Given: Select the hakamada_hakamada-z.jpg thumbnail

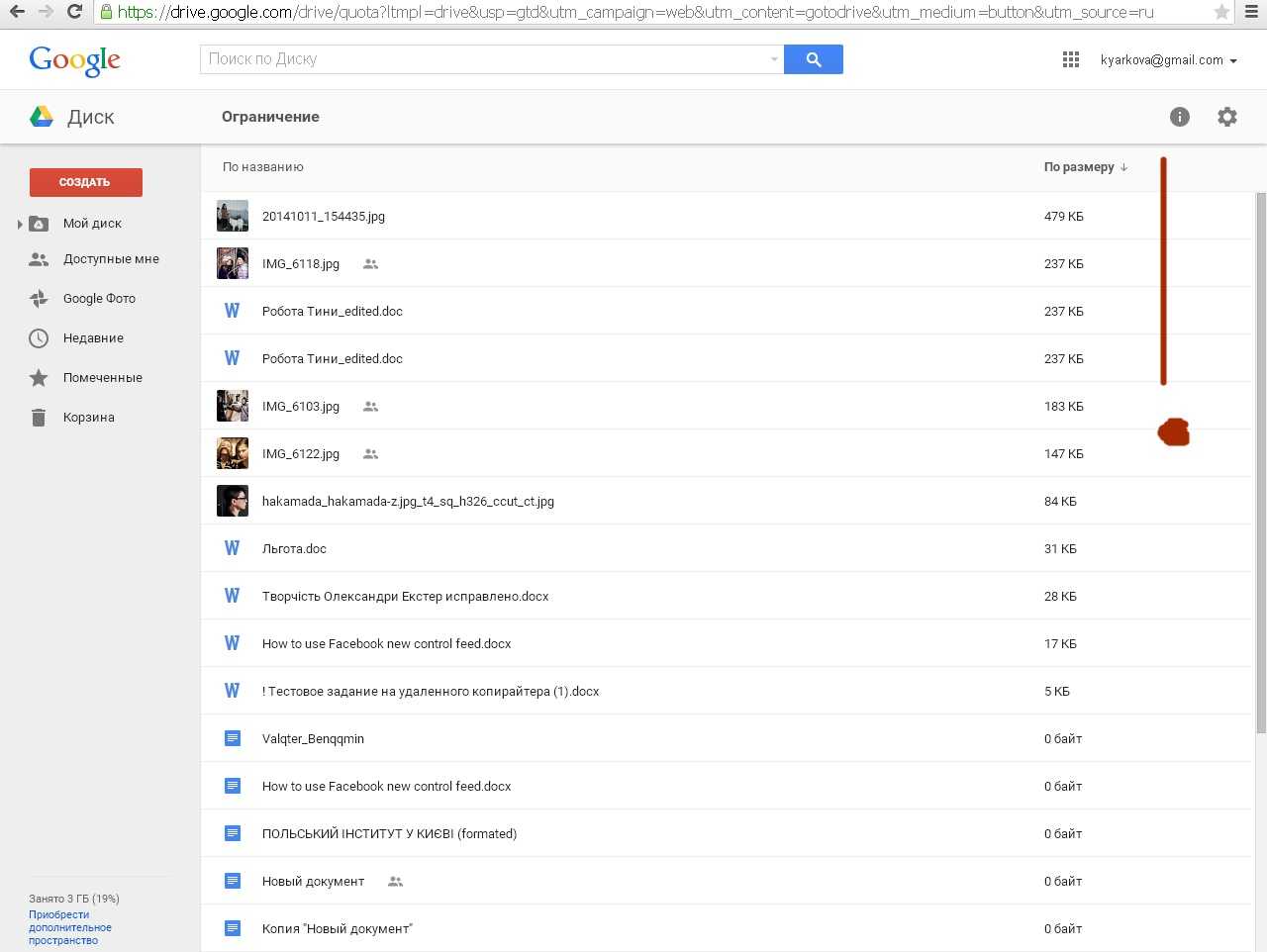Looking at the screenshot, I should pyautogui.click(x=233, y=501).
